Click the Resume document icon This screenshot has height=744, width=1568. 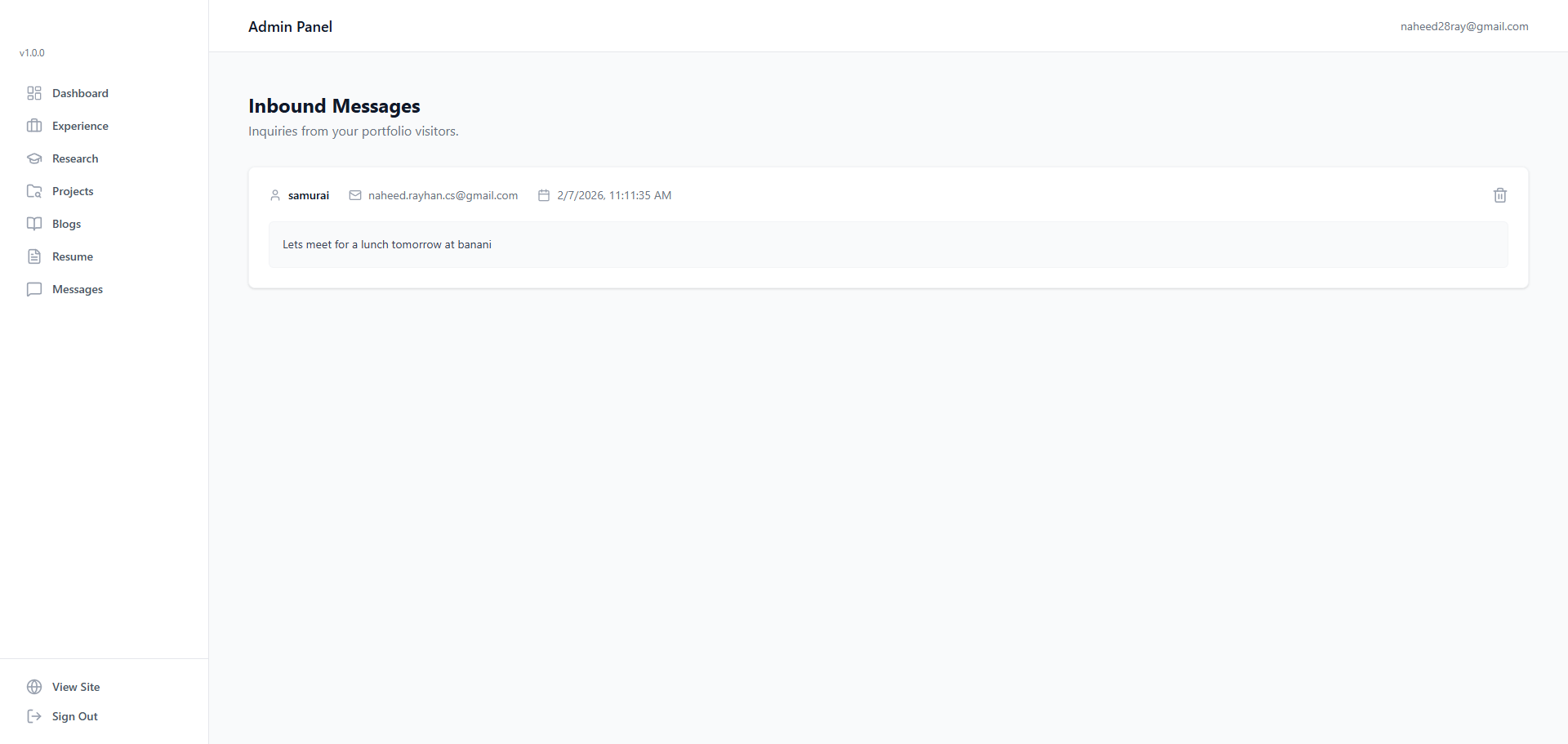point(33,256)
